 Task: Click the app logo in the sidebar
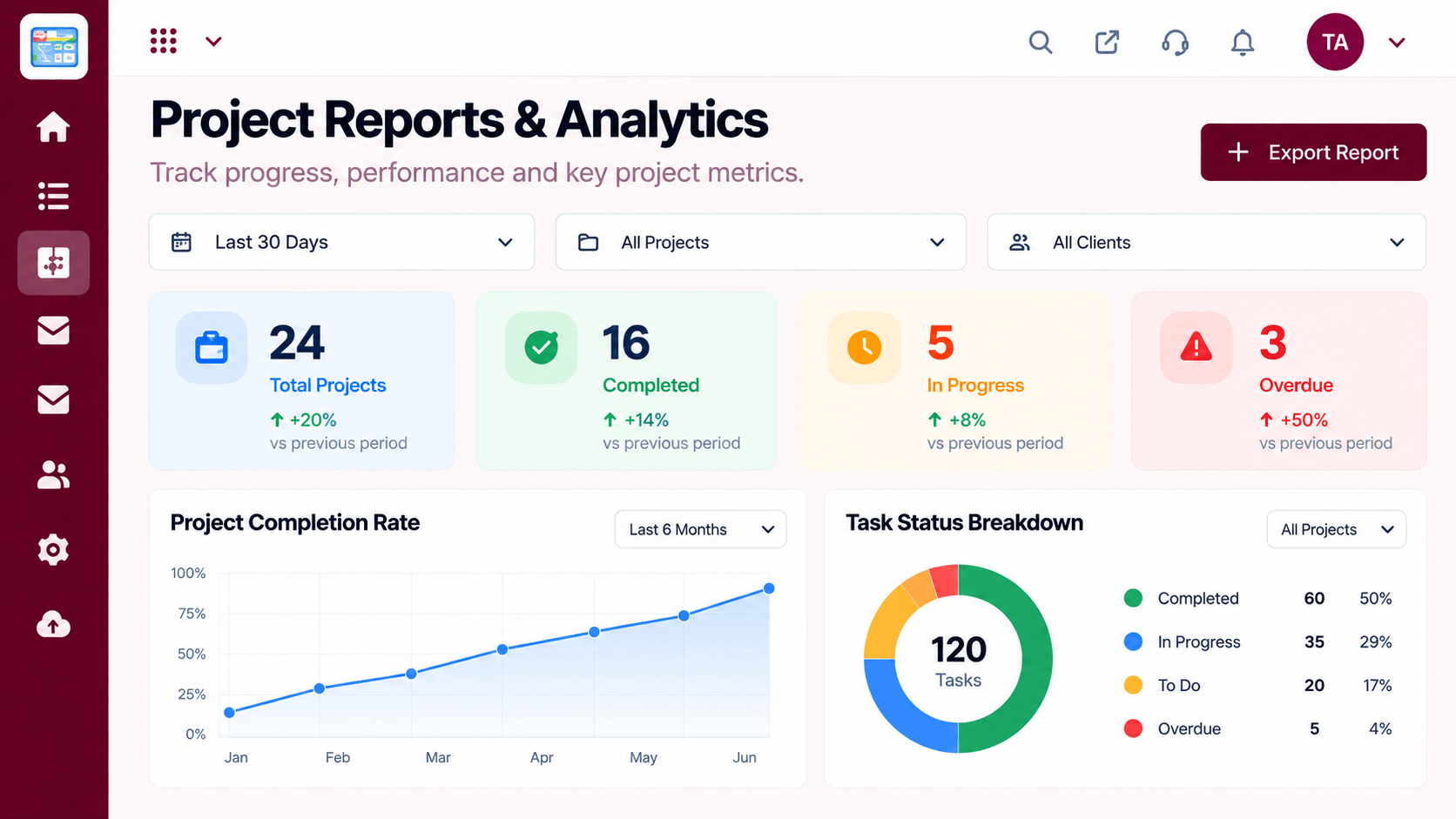[54, 46]
